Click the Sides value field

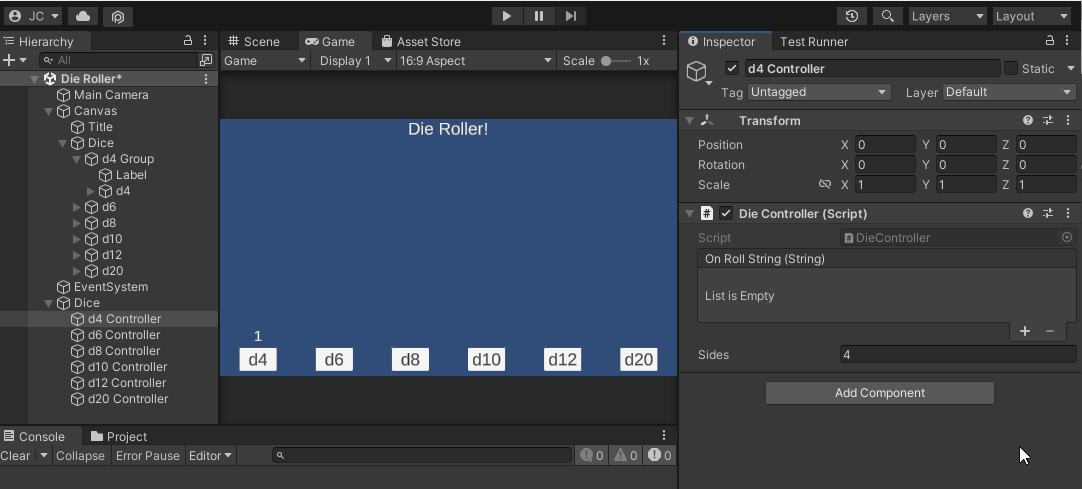point(958,355)
